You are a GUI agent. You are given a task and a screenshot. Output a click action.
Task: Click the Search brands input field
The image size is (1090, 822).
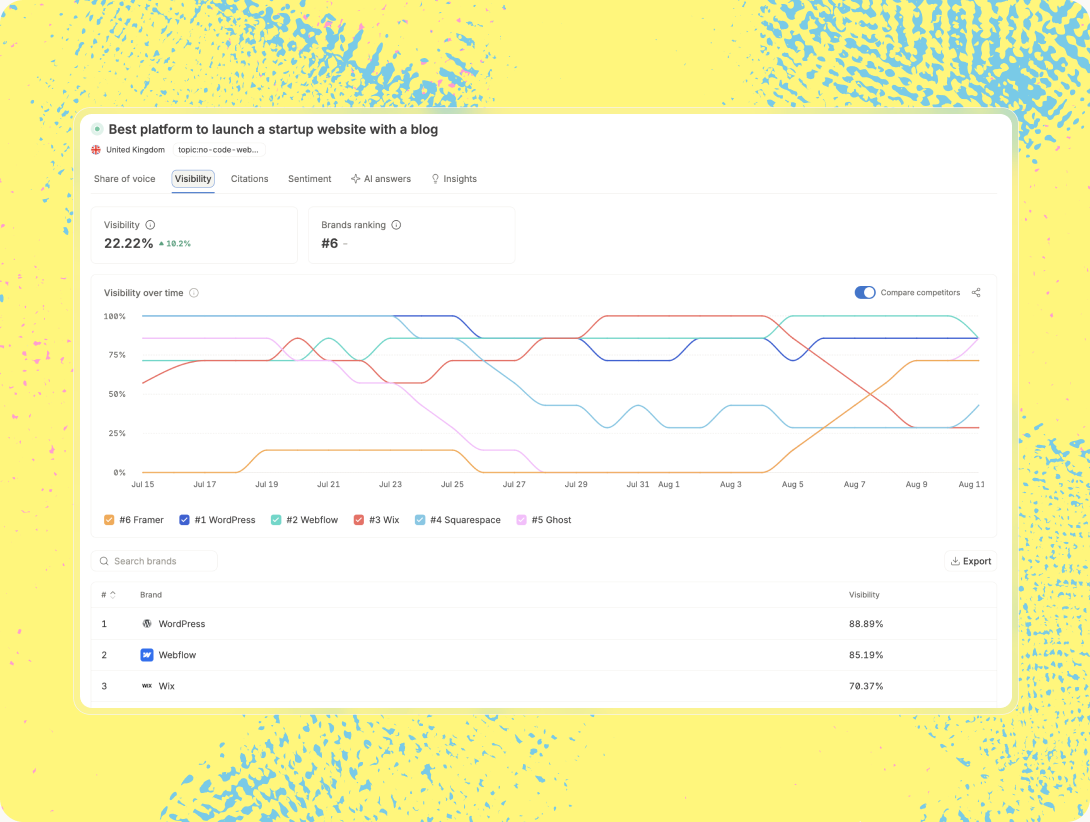(x=154, y=561)
